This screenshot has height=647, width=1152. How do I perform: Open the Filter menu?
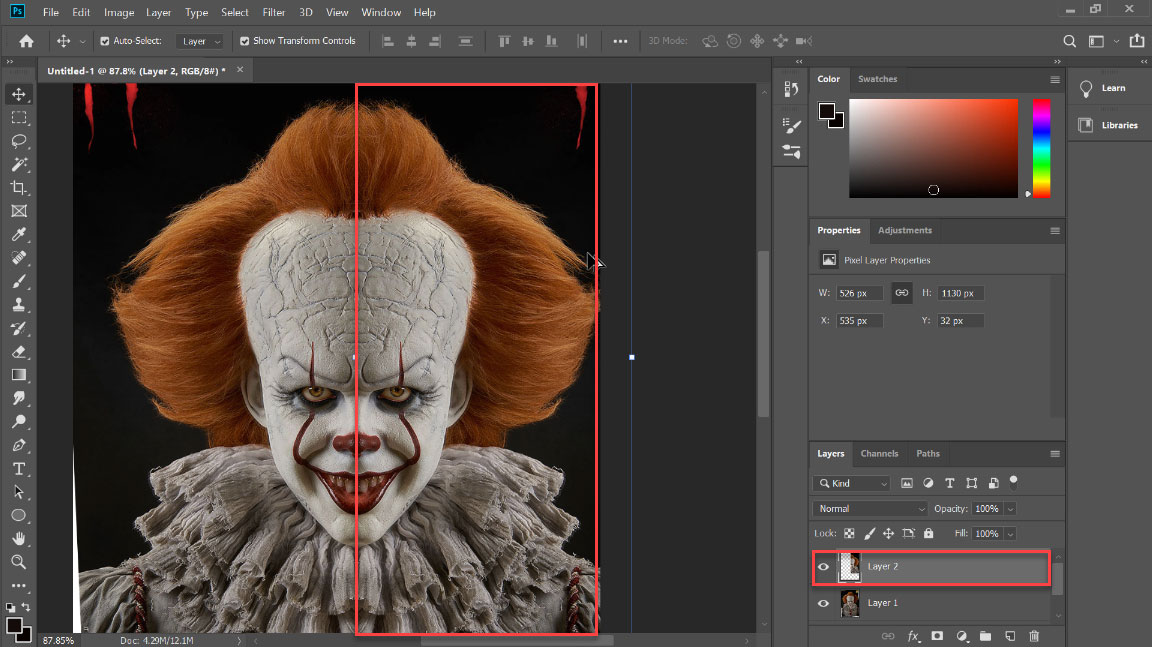(274, 12)
